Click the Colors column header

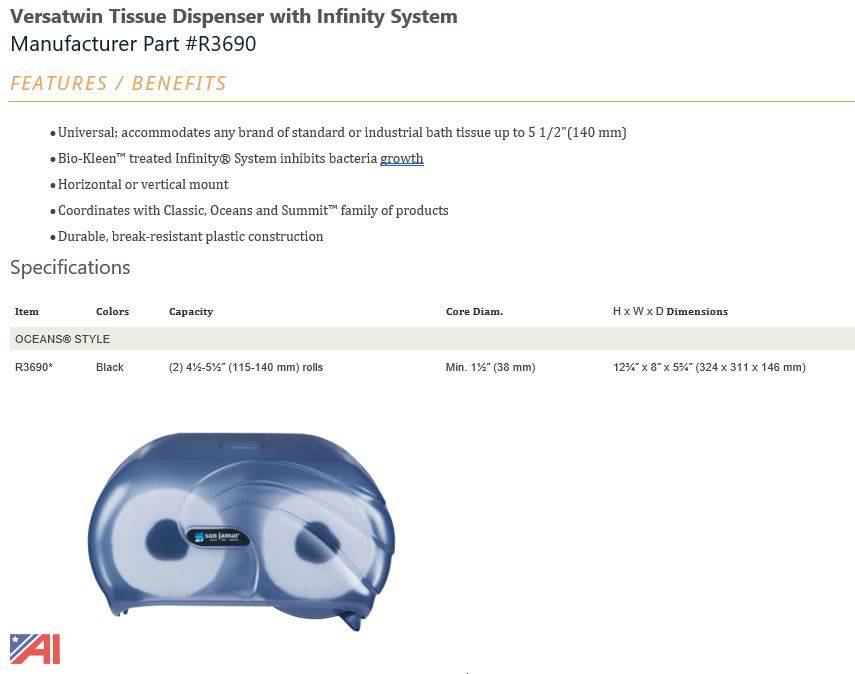pos(112,311)
